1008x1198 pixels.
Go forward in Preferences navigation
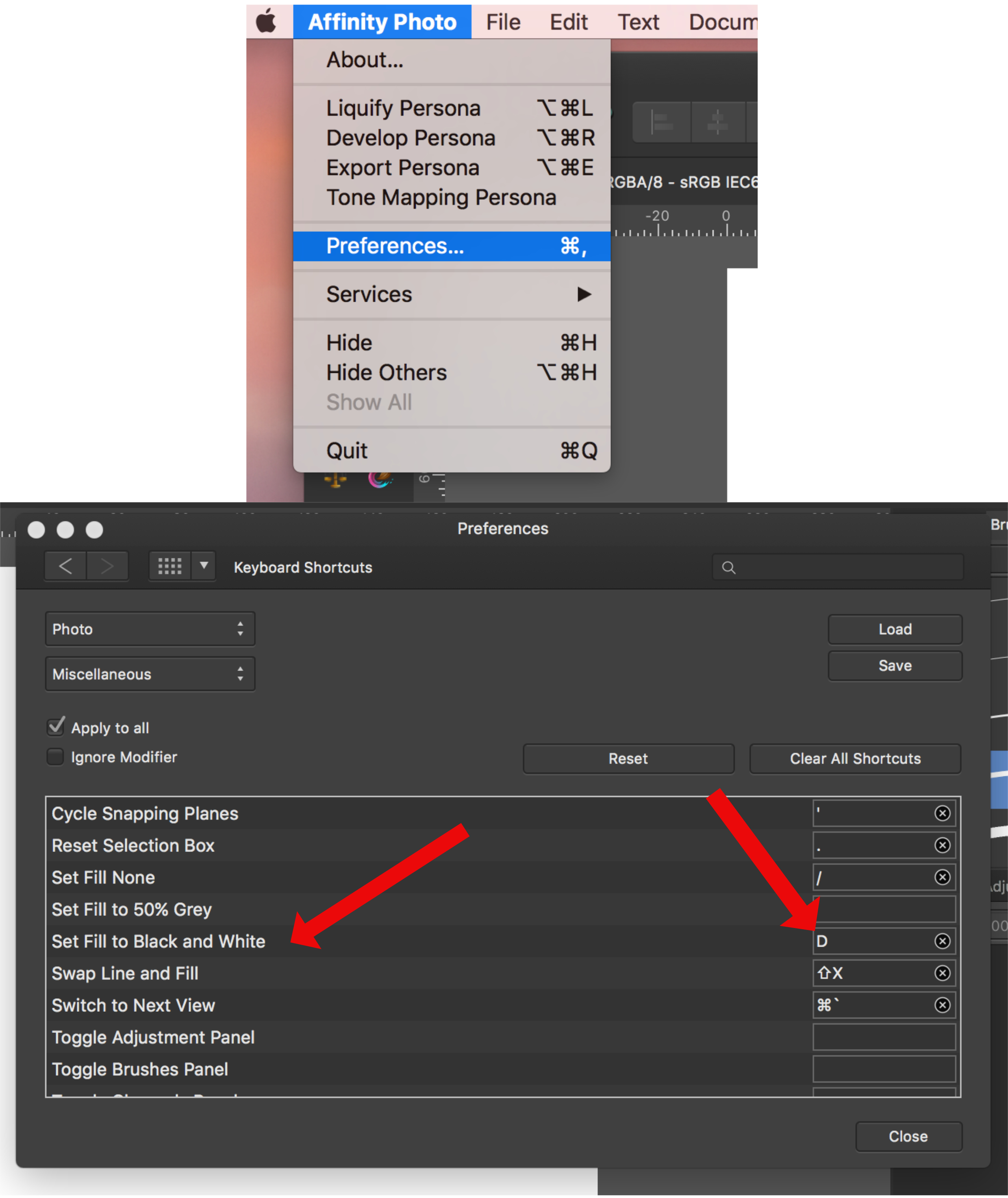tap(107, 566)
